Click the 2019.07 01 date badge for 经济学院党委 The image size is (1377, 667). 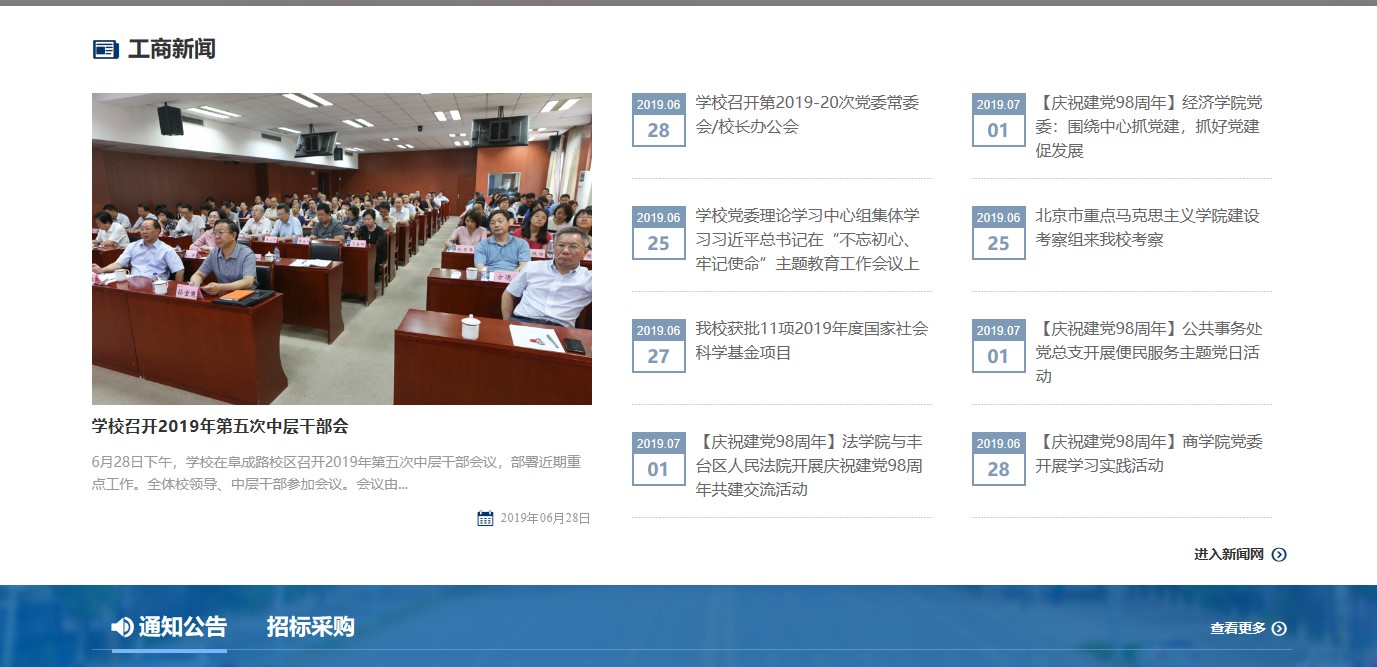tap(998, 120)
